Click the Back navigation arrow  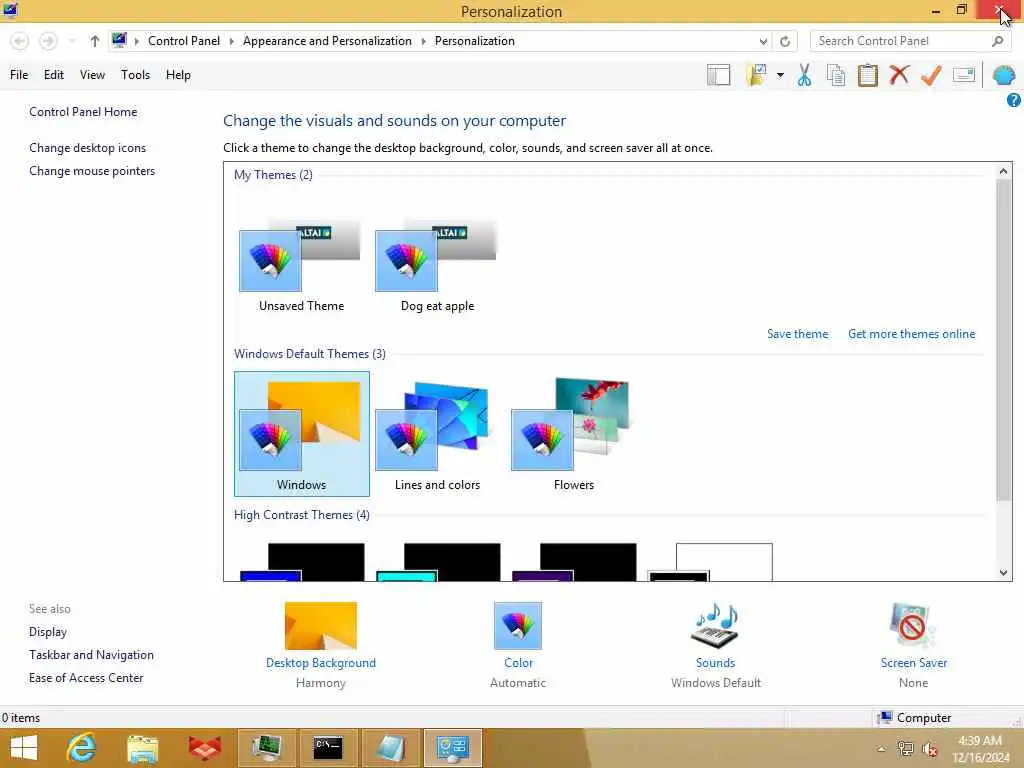pos(20,41)
